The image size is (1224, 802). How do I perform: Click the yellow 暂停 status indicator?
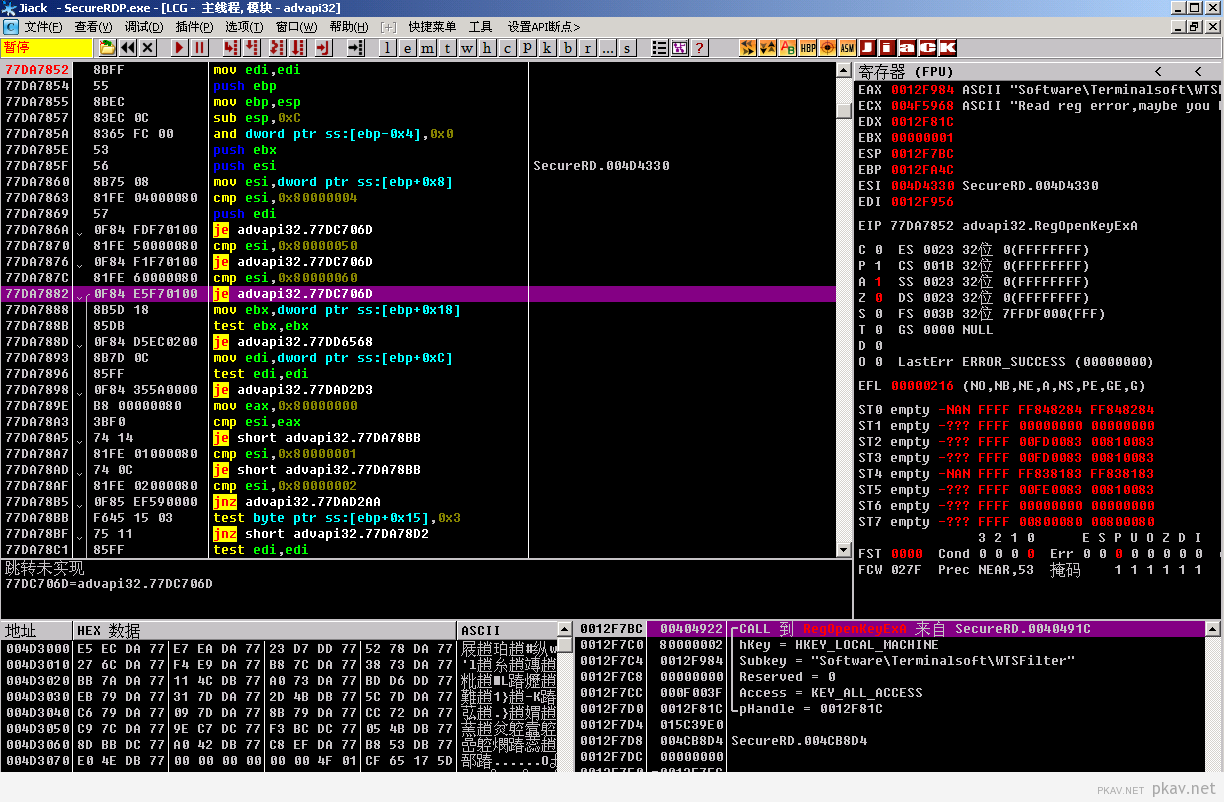click(x=46, y=48)
